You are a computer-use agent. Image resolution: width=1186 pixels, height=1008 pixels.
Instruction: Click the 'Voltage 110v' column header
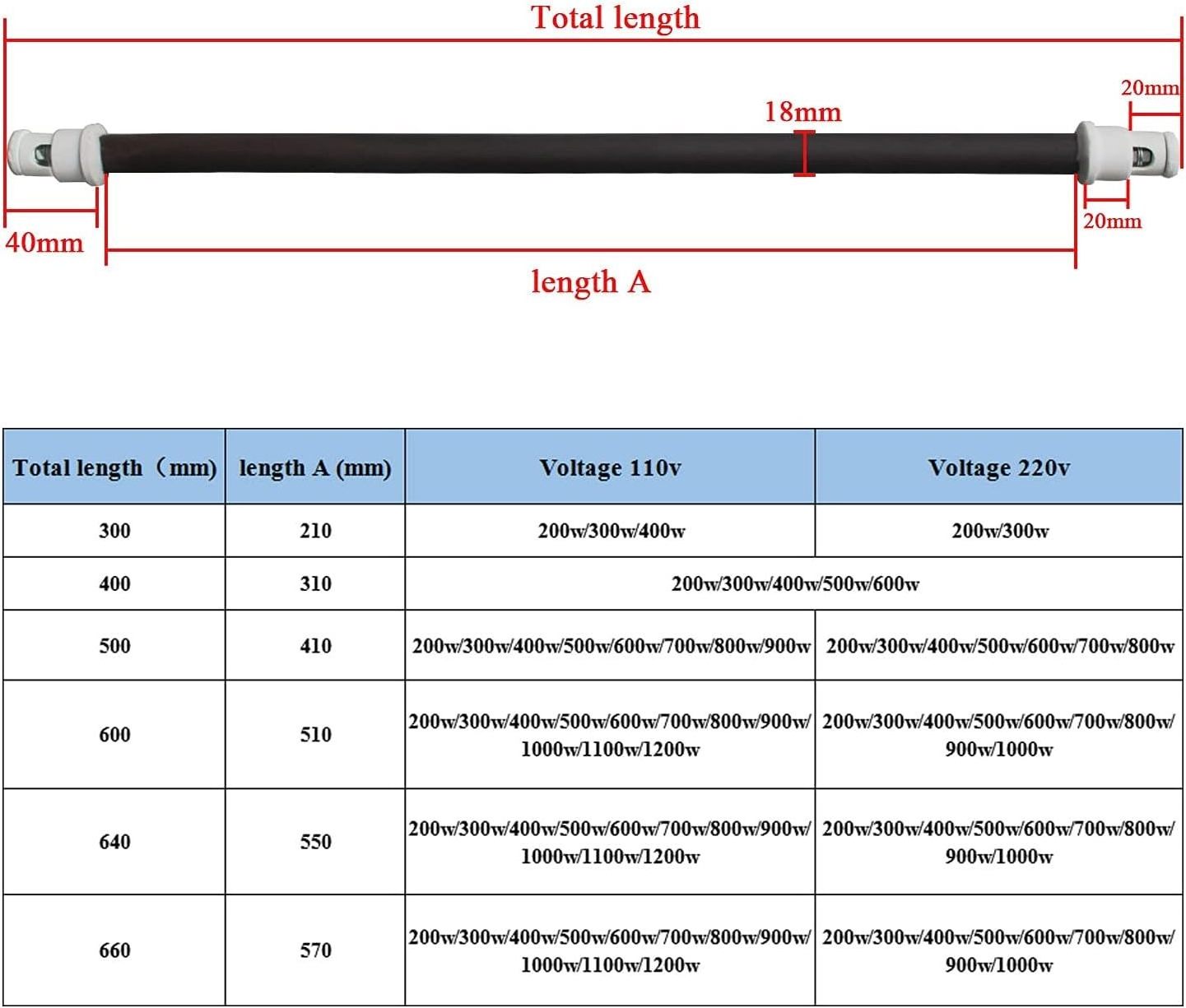[610, 467]
